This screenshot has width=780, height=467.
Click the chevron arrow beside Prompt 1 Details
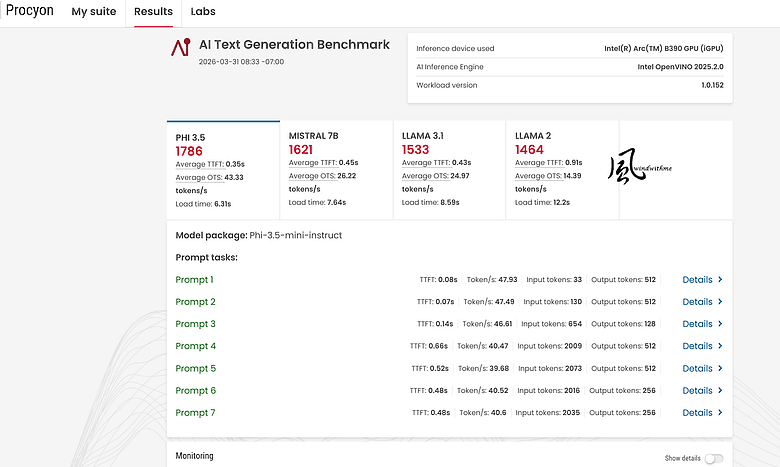click(x=720, y=280)
